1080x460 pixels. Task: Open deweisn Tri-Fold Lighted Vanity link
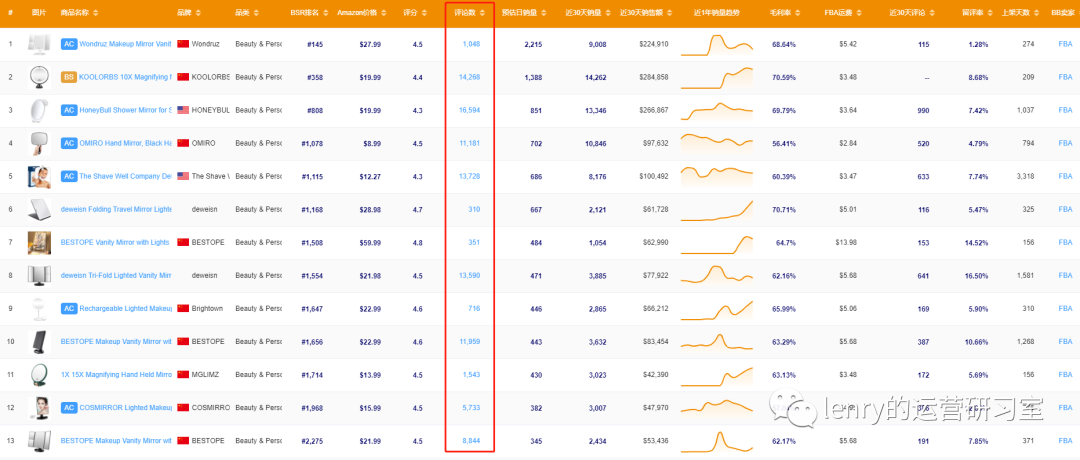[x=116, y=275]
